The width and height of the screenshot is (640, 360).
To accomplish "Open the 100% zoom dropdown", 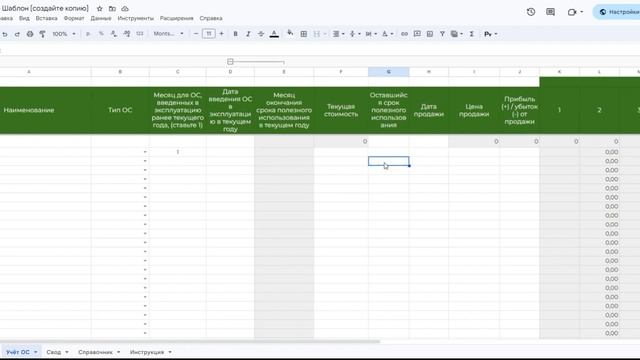I will tap(64, 34).
